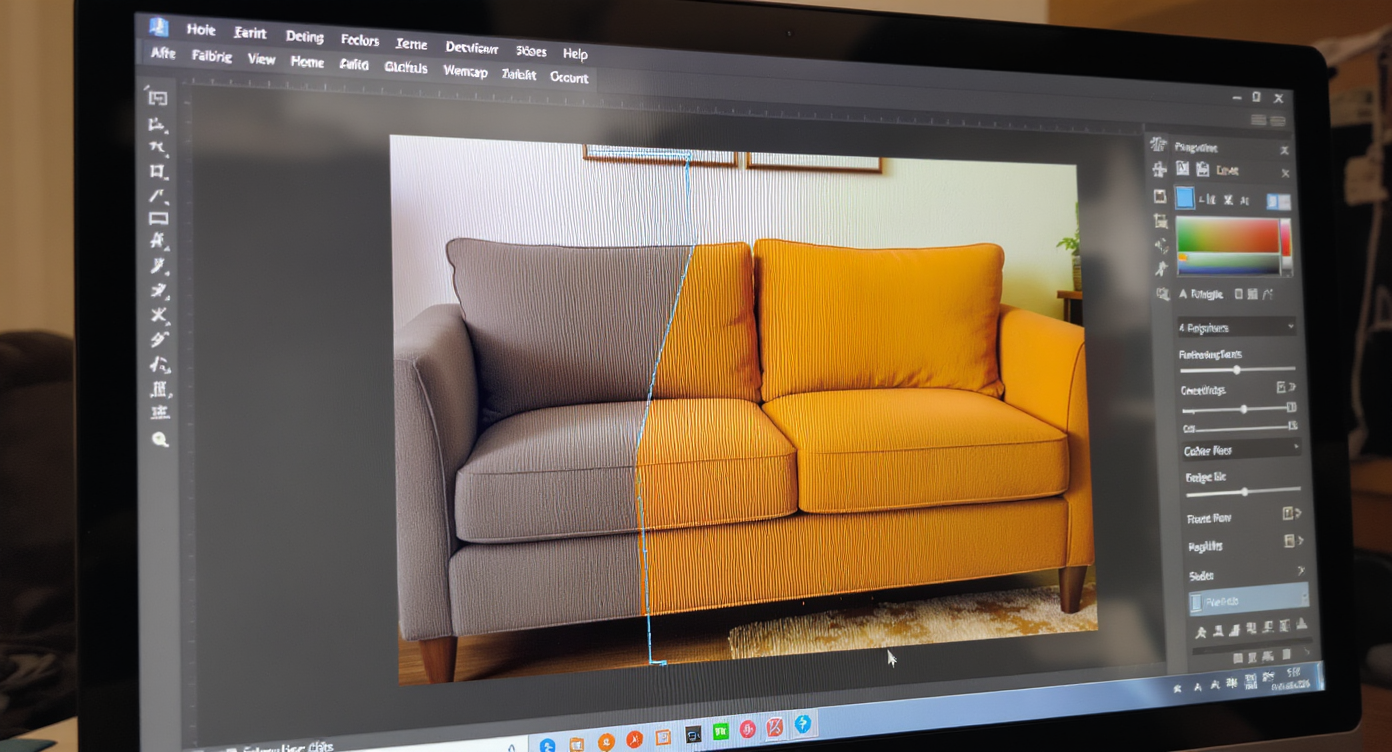Toggle the blue layer thumbnail swatch
Viewport: 1392px width, 752px height.
[1184, 198]
